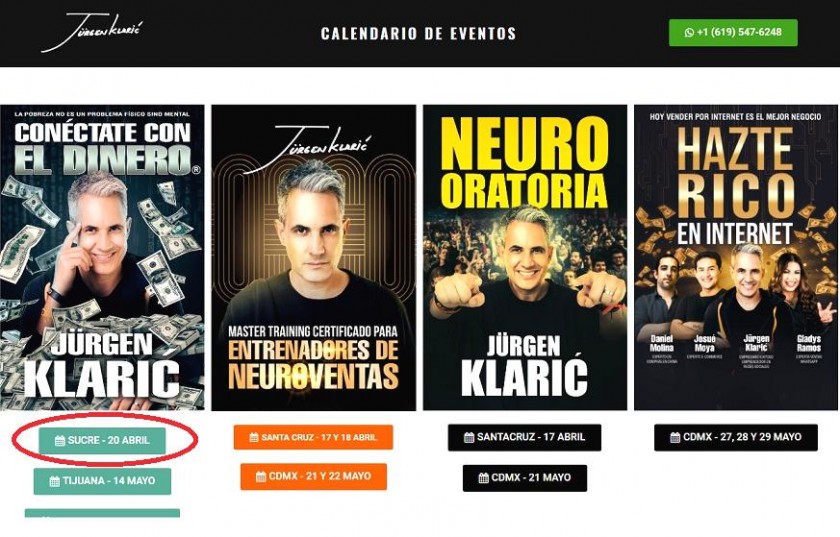
Task: Choose the black CDMX - 21 MAYO button
Action: tap(525, 478)
